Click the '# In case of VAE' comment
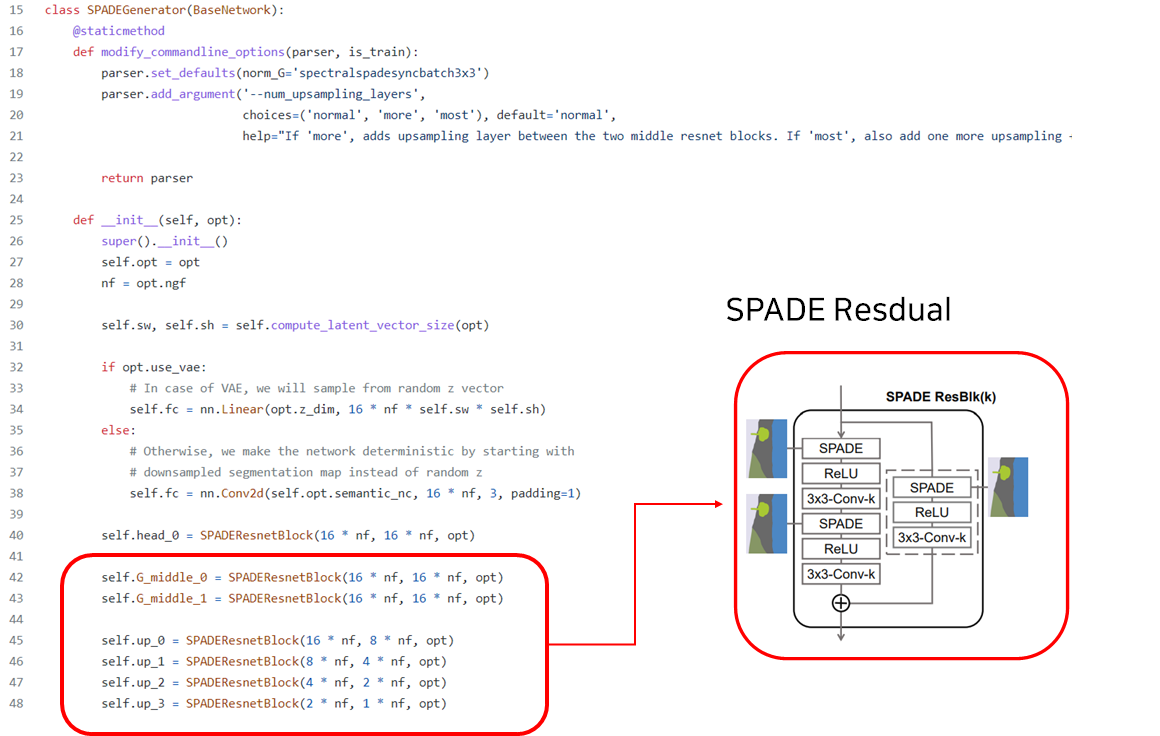The width and height of the screenshot is (1160, 736). [317, 388]
